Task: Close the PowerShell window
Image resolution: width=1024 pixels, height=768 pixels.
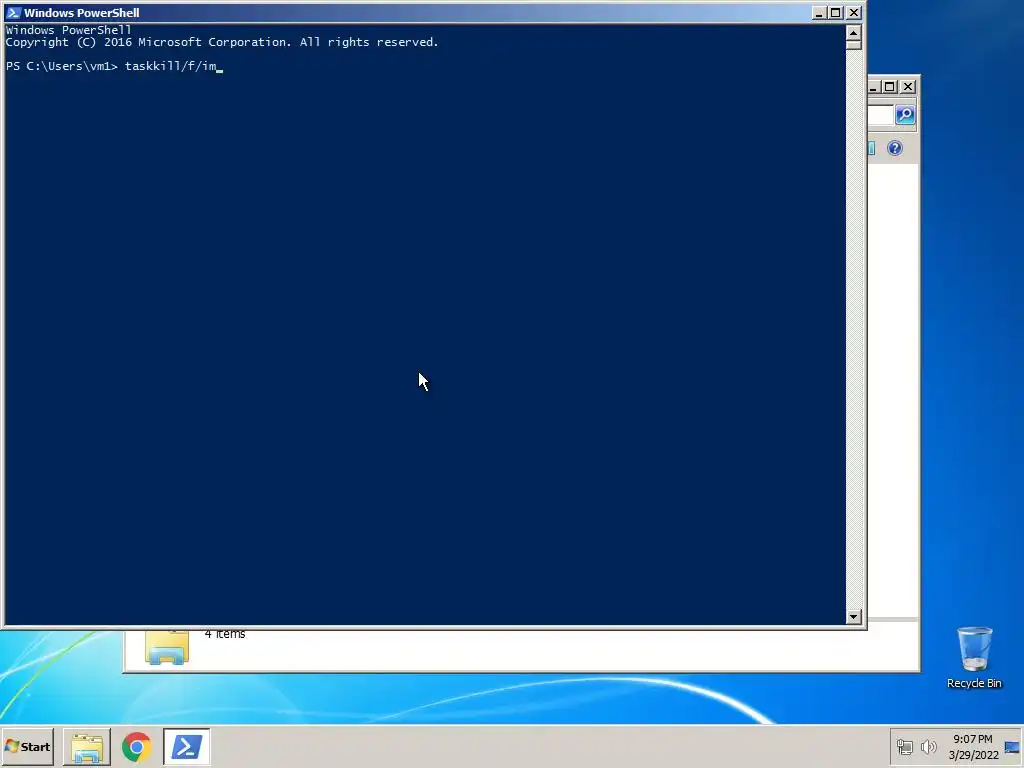Action: pyautogui.click(x=854, y=12)
